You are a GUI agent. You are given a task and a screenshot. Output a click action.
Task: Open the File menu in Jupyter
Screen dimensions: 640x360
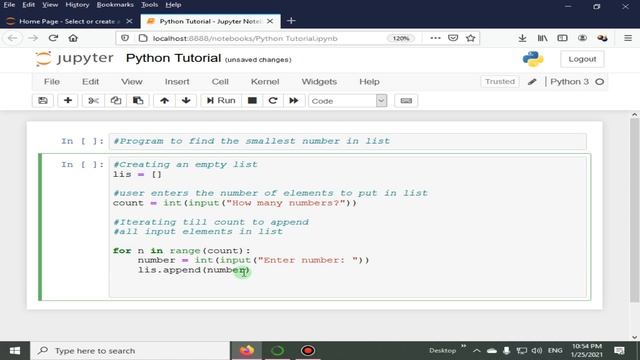tap(52, 82)
